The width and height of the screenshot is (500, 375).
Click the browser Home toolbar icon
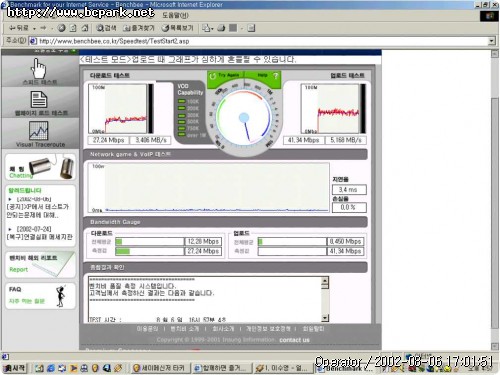[85, 28]
